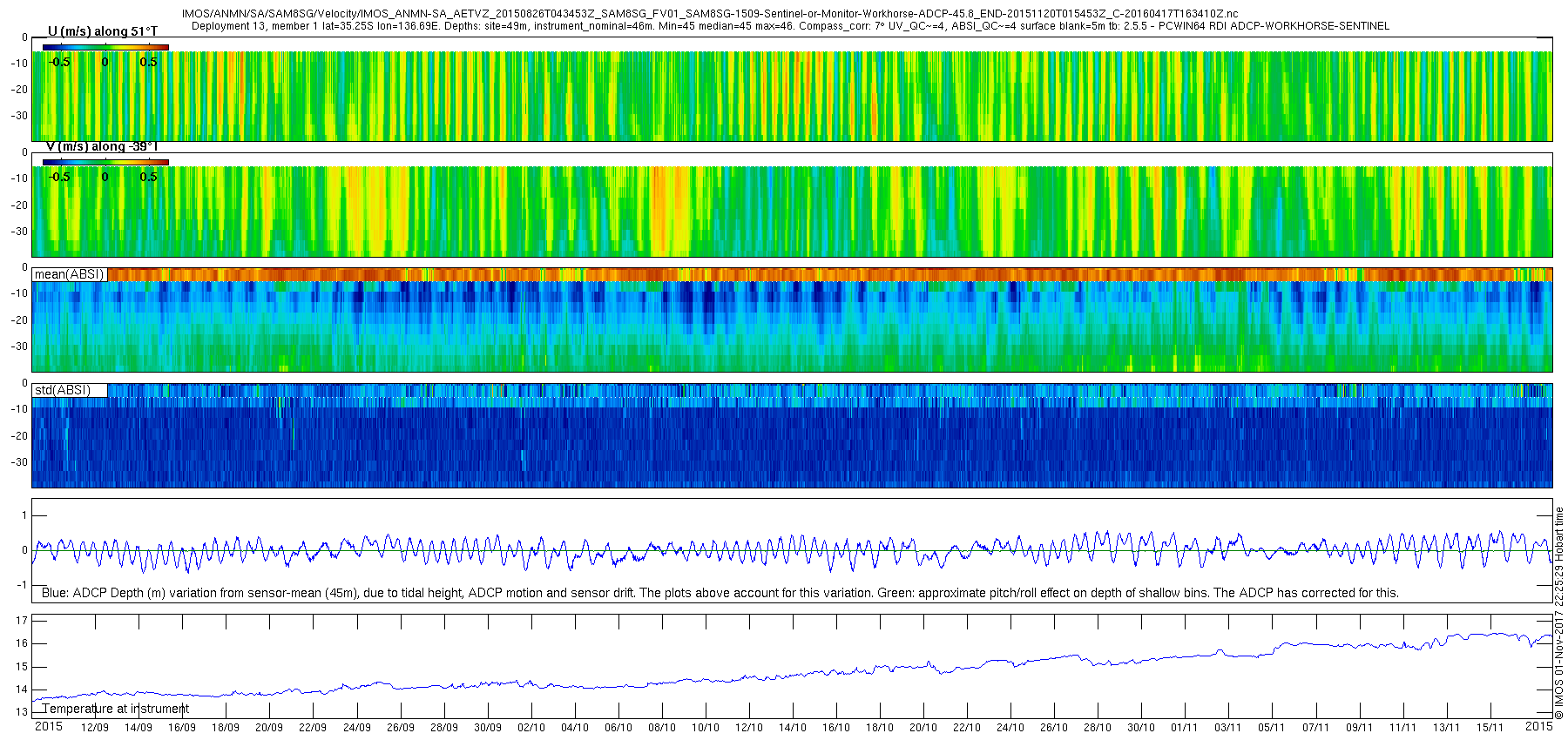Click the '14/10' date tick label
Screen dimensions: 1568x740
coord(792,728)
